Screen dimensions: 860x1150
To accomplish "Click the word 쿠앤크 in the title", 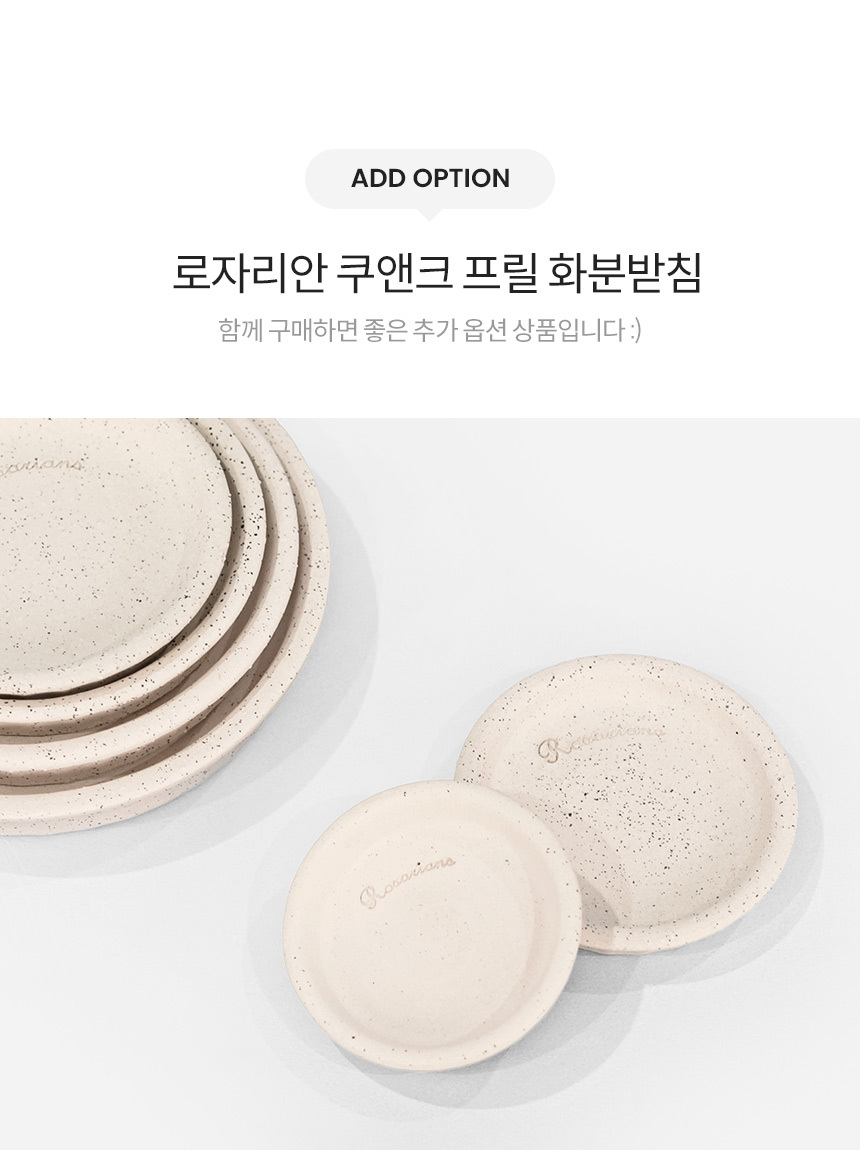I will coord(393,273).
